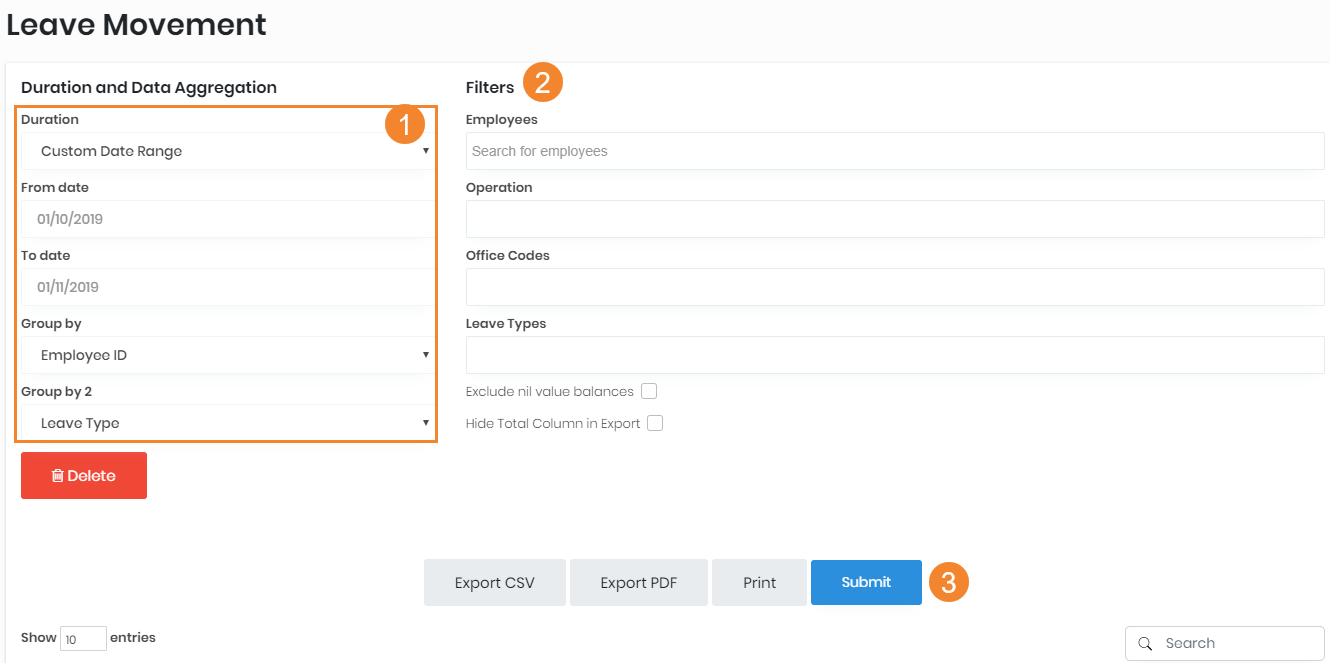The width and height of the screenshot is (1330, 663).
Task: Enable Exclude nil value balances checkbox
Action: tap(649, 391)
